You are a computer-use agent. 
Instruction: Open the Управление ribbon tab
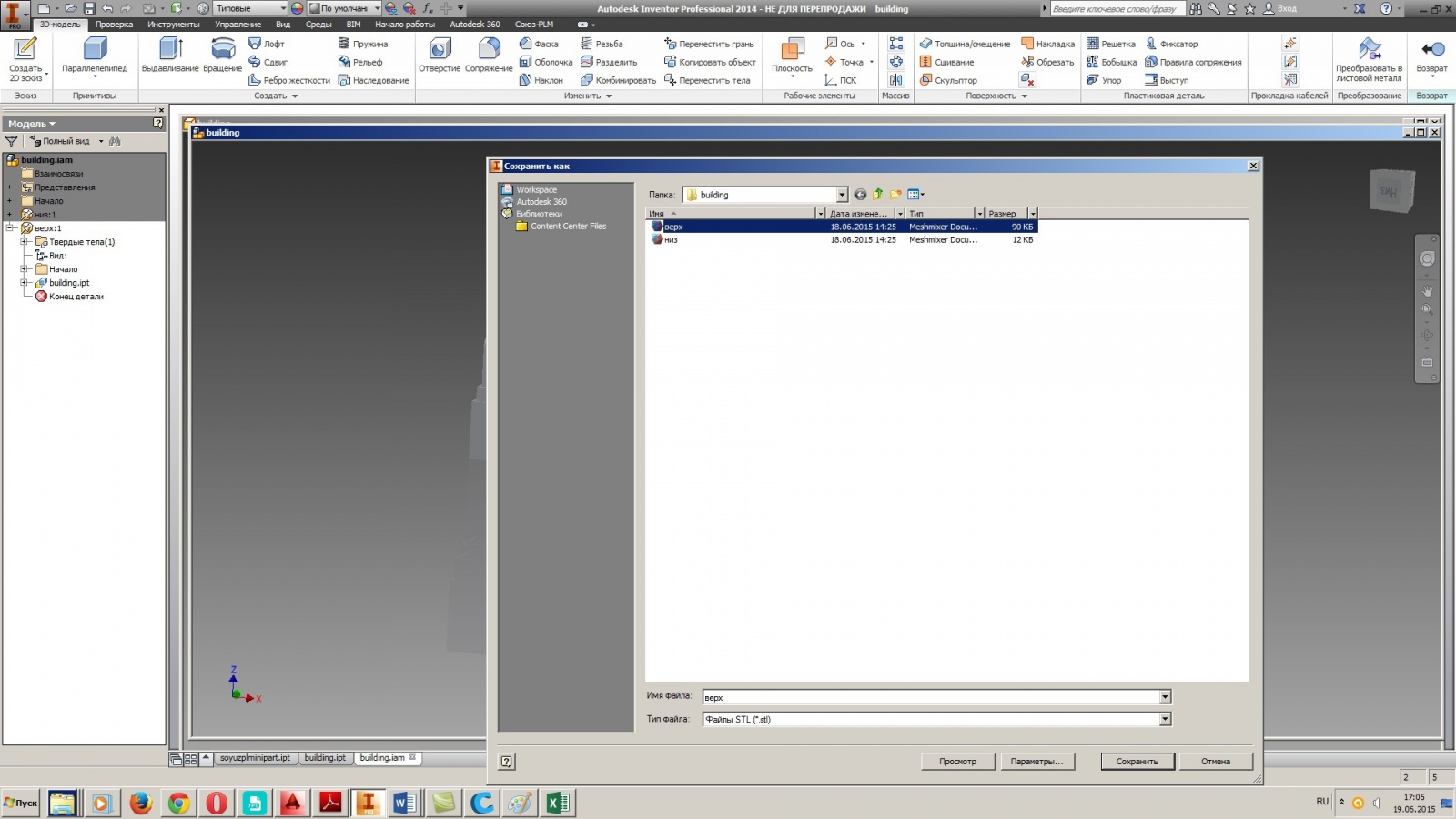click(238, 25)
